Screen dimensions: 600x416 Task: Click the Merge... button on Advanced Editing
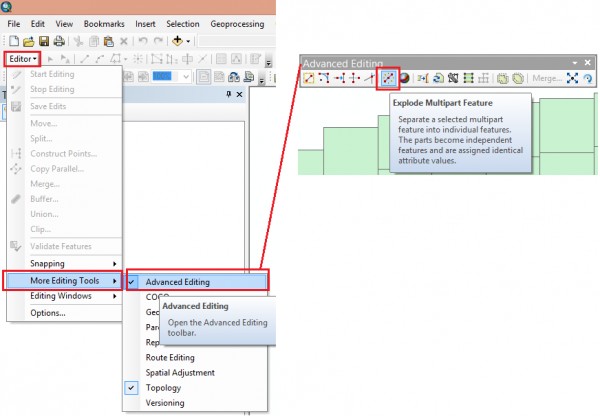pyautogui.click(x=547, y=78)
